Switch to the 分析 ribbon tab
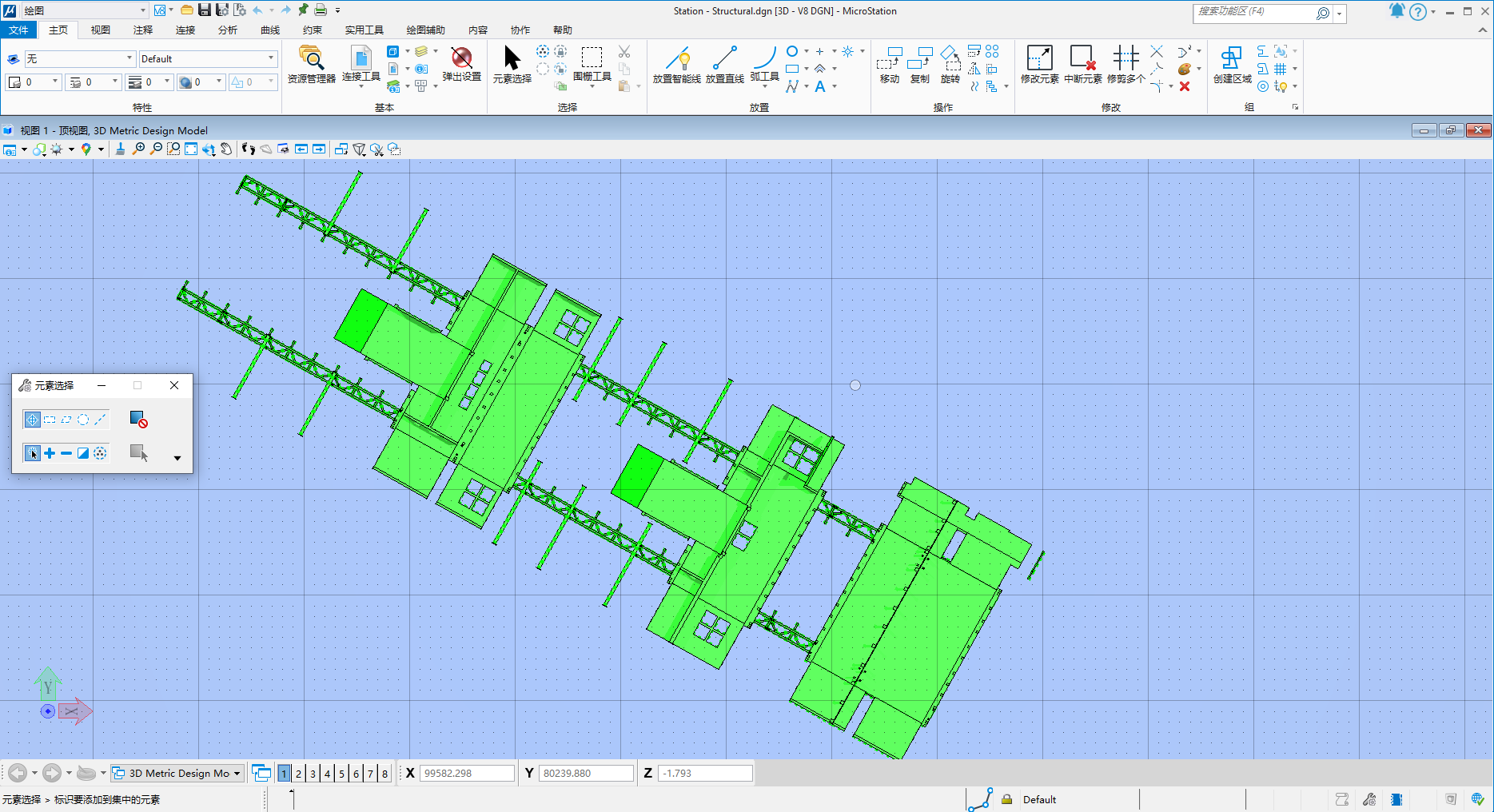The height and width of the screenshot is (812, 1494). coord(227,30)
